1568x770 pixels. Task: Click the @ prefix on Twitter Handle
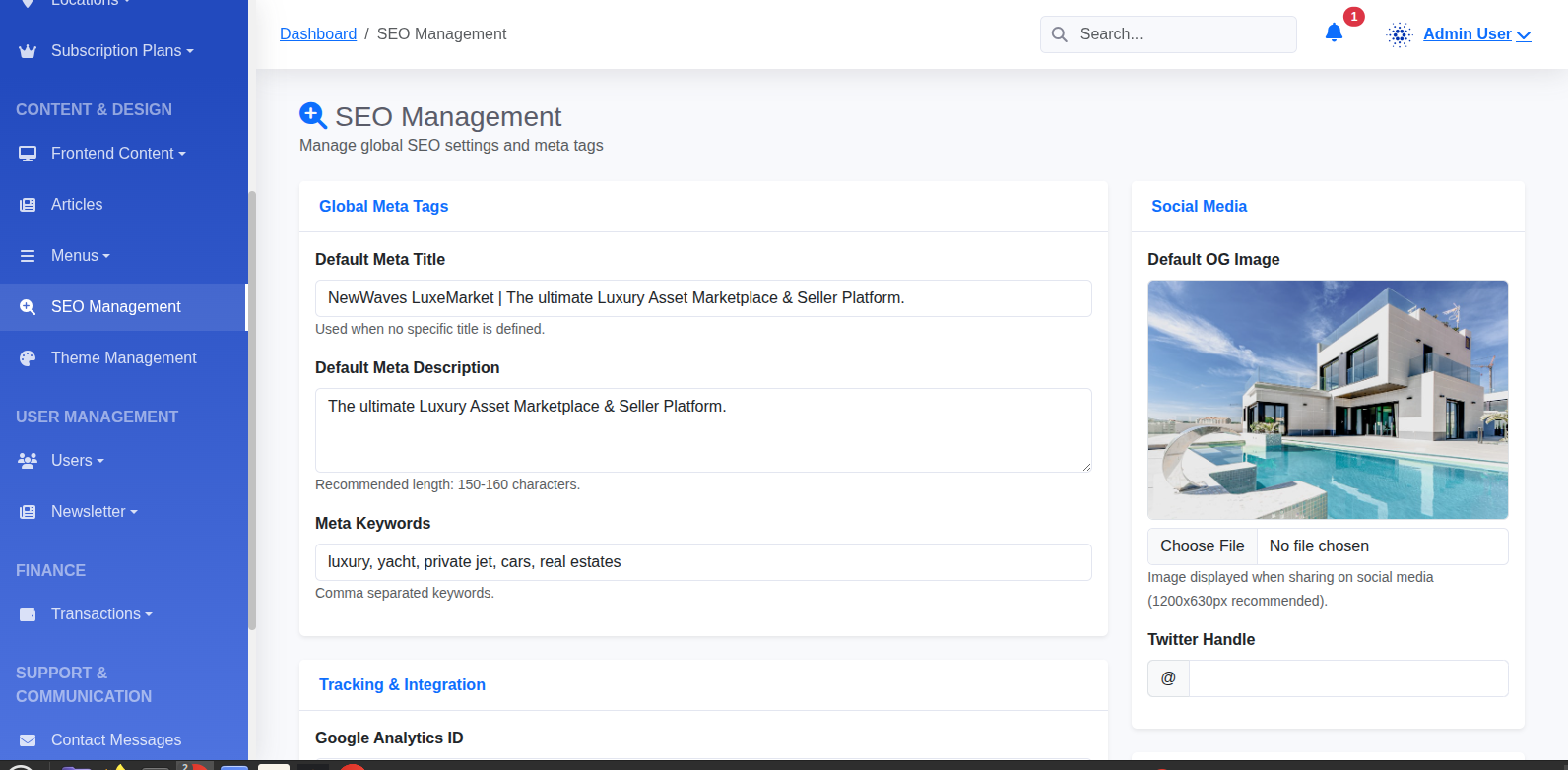tap(1168, 678)
